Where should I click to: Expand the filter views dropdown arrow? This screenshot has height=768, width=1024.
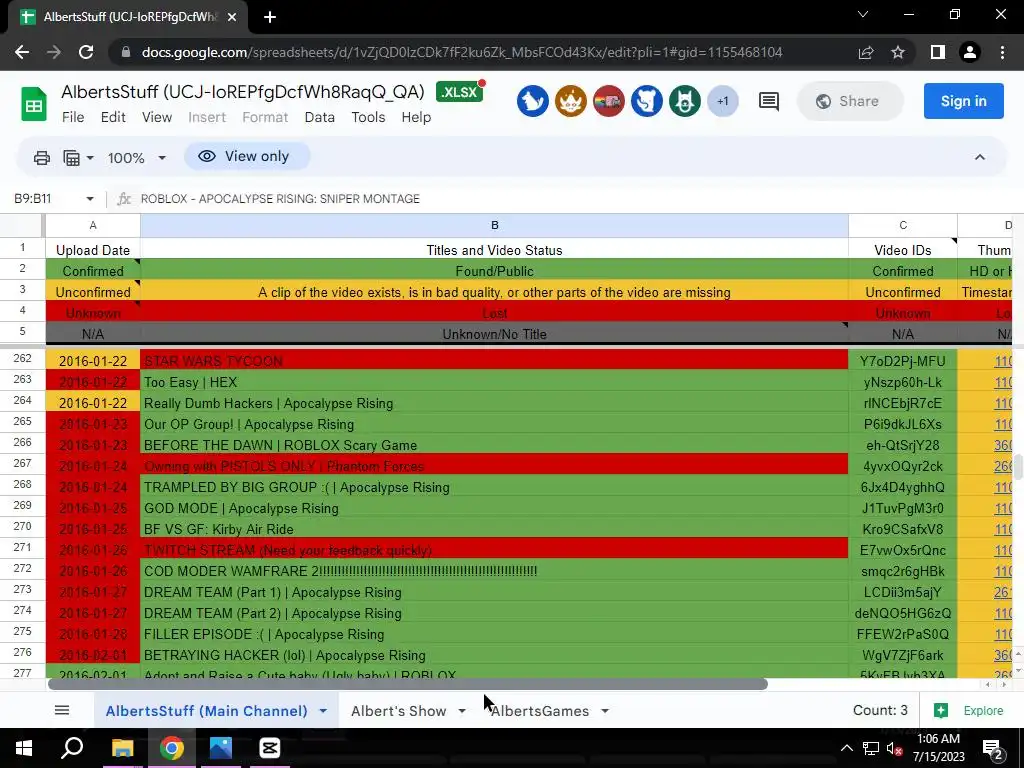90,158
